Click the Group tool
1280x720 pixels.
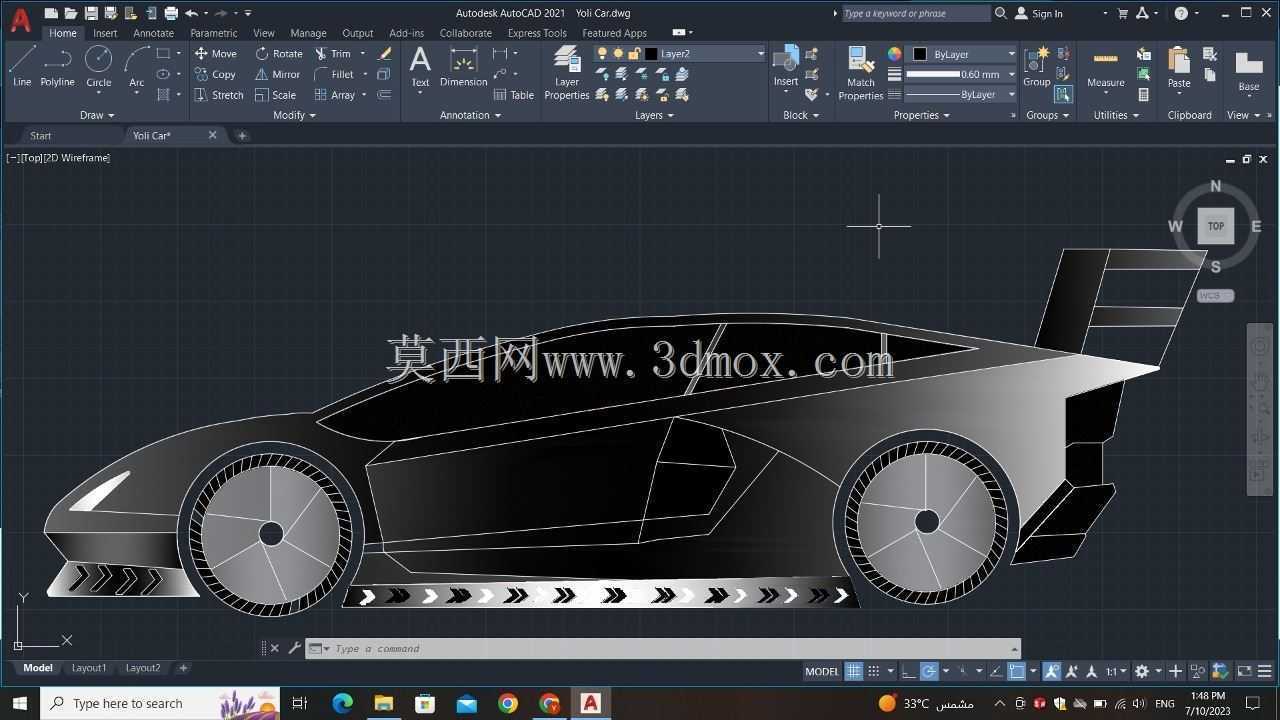pos(1036,66)
